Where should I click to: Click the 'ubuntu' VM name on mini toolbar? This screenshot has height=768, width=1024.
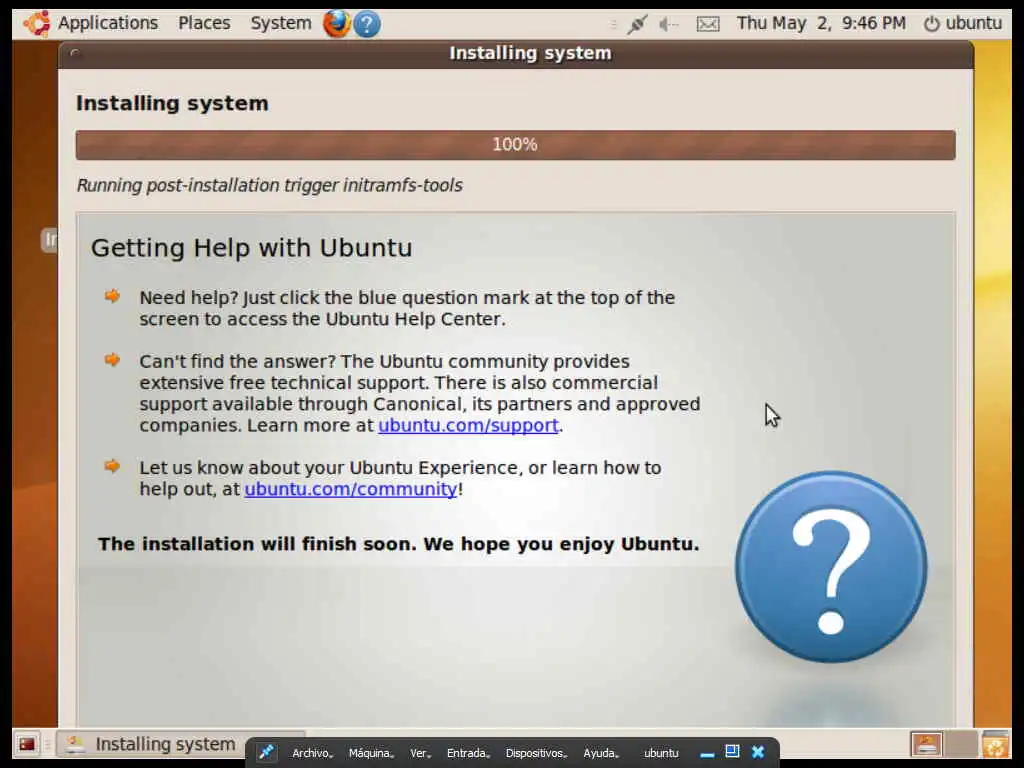661,753
